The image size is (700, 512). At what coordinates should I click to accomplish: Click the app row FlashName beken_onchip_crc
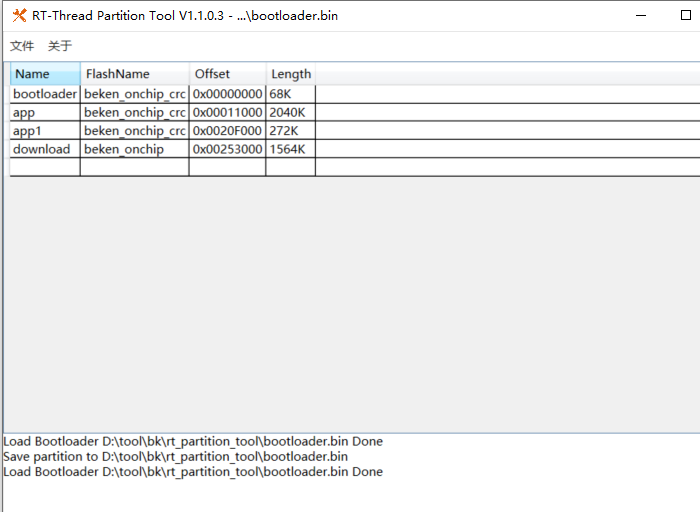click(135, 112)
